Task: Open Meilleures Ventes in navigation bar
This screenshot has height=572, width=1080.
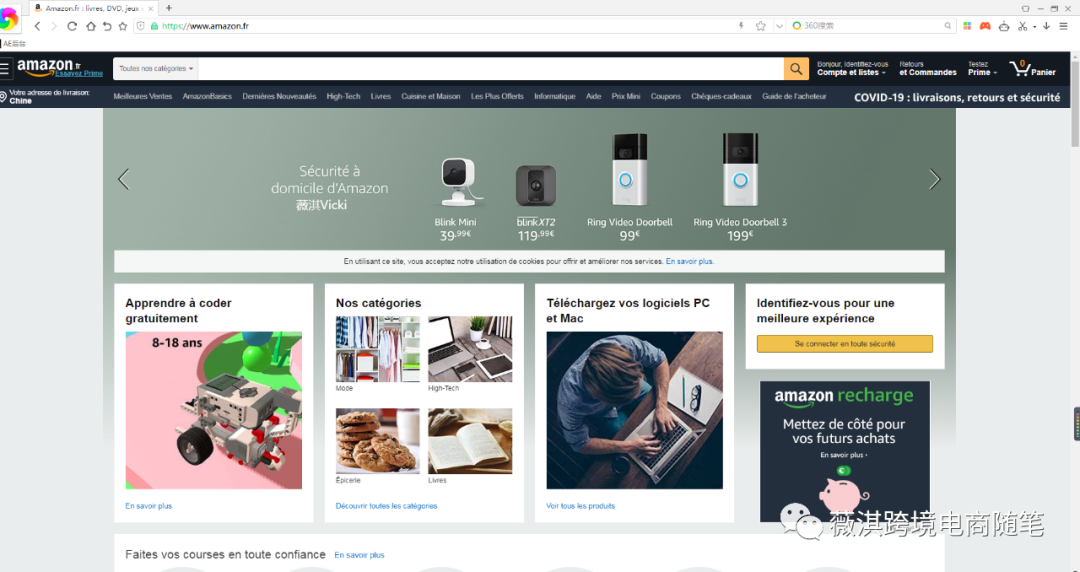Action: (x=143, y=96)
